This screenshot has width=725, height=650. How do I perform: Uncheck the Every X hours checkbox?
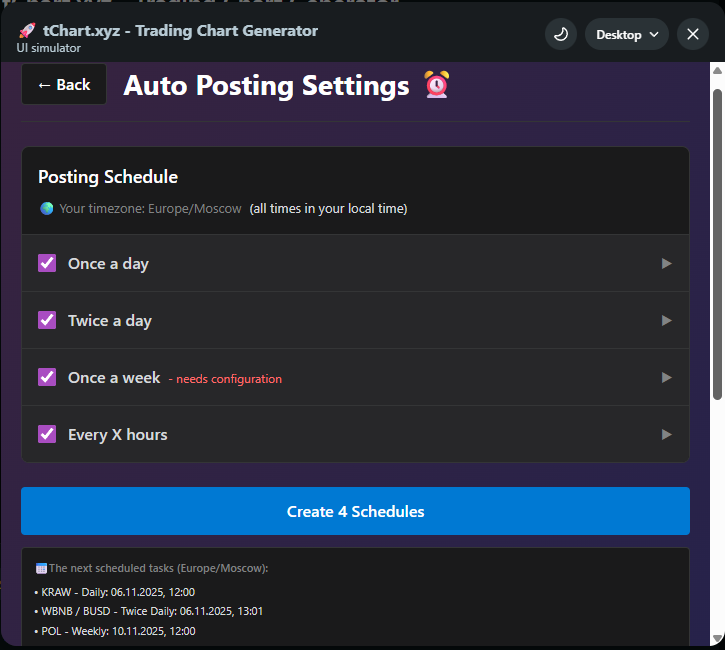[x=47, y=434]
